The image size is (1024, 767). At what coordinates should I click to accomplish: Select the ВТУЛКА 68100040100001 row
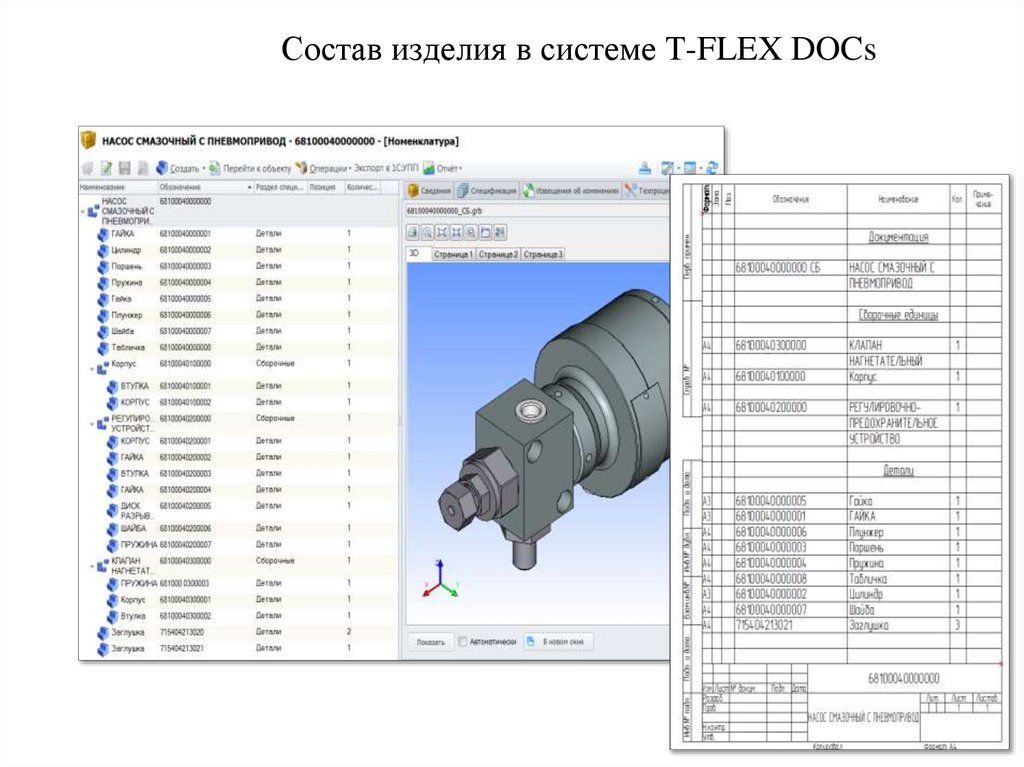coord(238,386)
